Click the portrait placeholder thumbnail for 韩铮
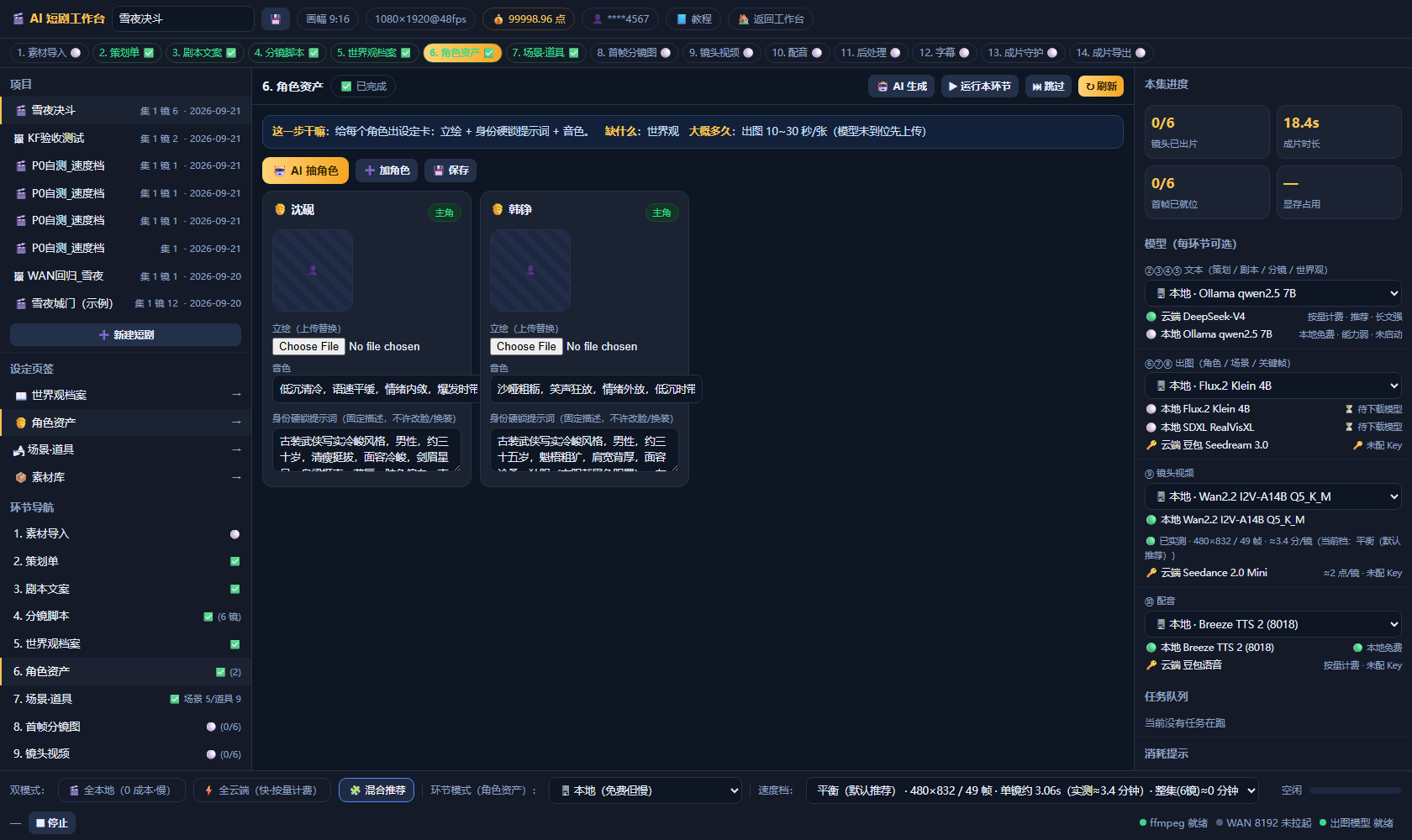 tap(530, 270)
